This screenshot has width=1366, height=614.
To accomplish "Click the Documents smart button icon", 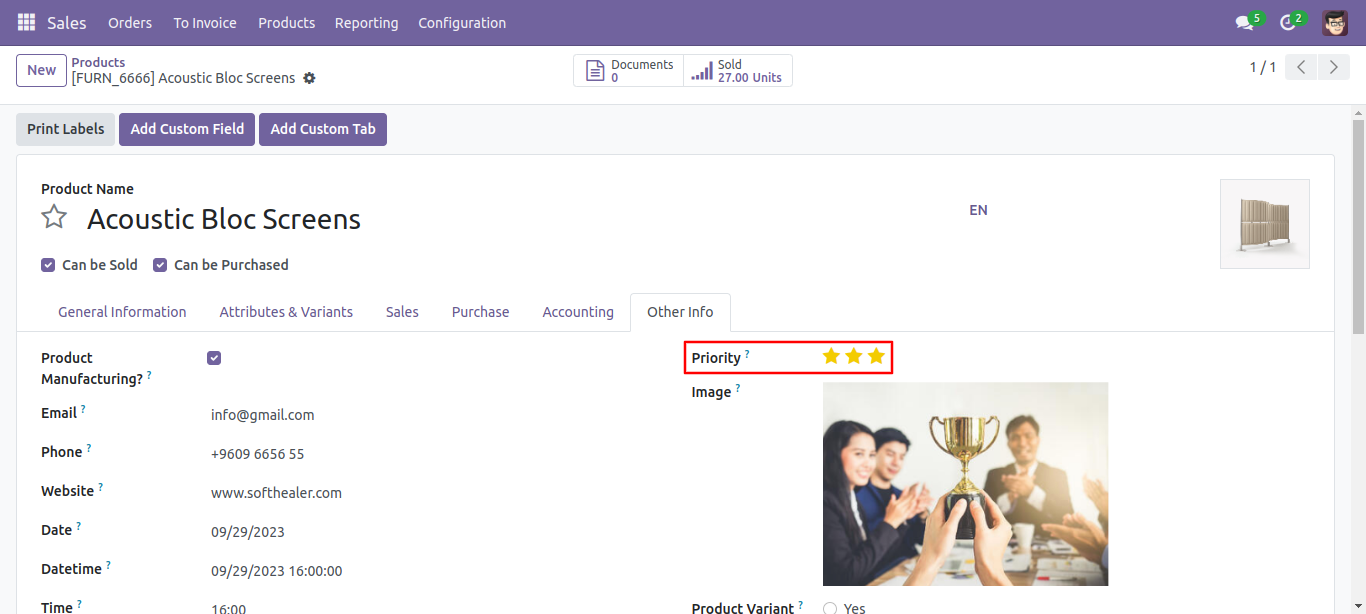I will 595,71.
